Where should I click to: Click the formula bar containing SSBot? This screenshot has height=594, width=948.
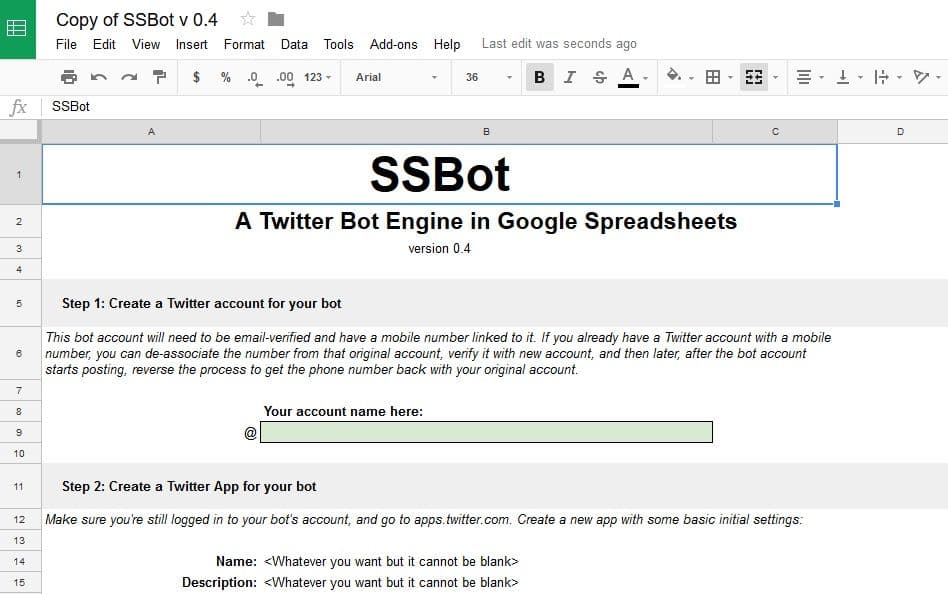click(x=495, y=106)
